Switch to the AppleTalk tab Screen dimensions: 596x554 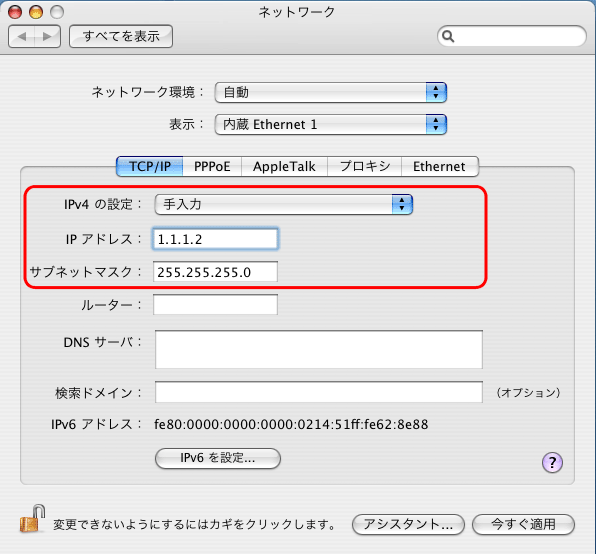click(284, 166)
